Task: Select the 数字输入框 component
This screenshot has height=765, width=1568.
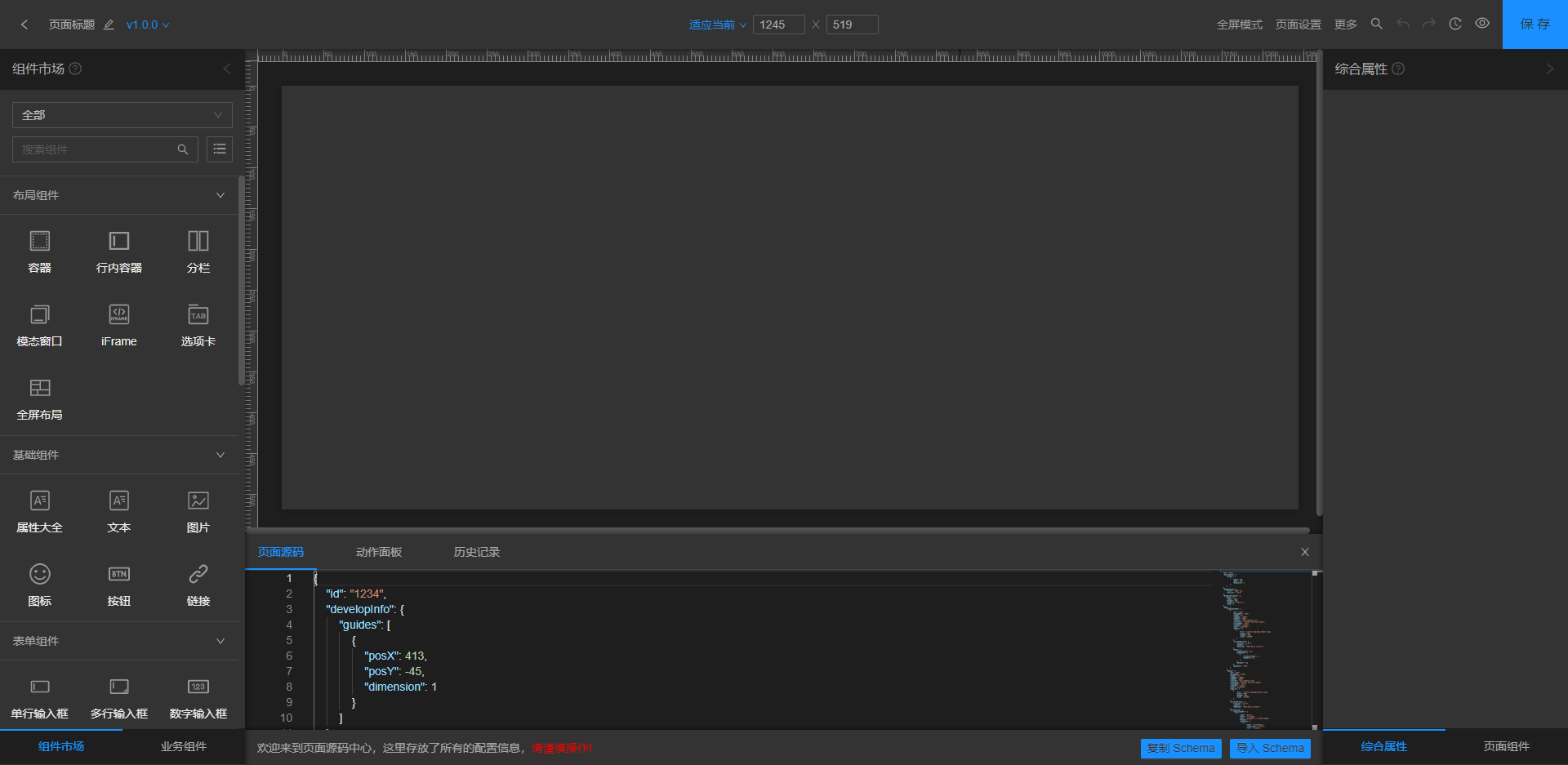Action: tap(198, 698)
